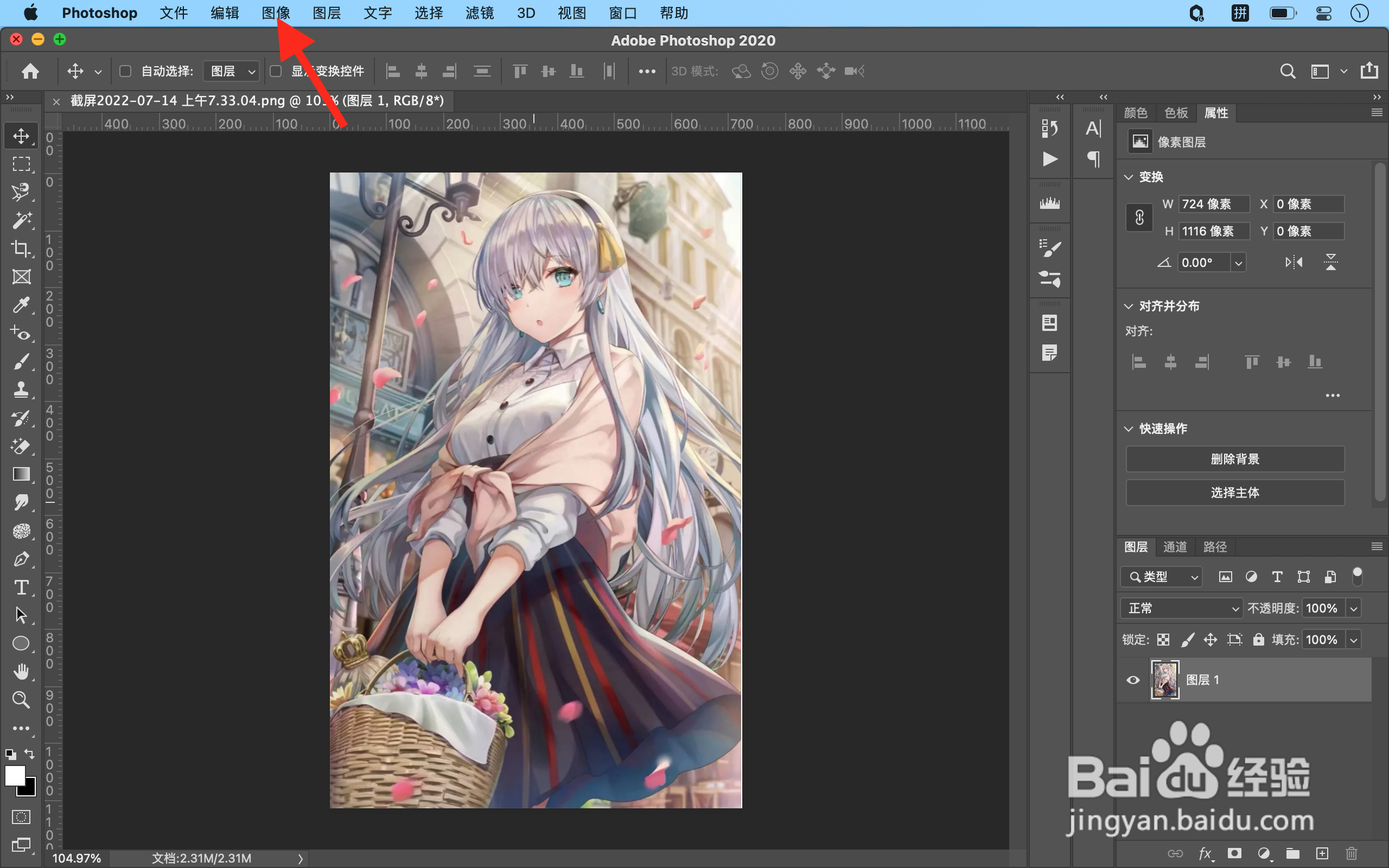Select the Horizontal Type tool
Screen dimensions: 1389x868
tap(21, 588)
